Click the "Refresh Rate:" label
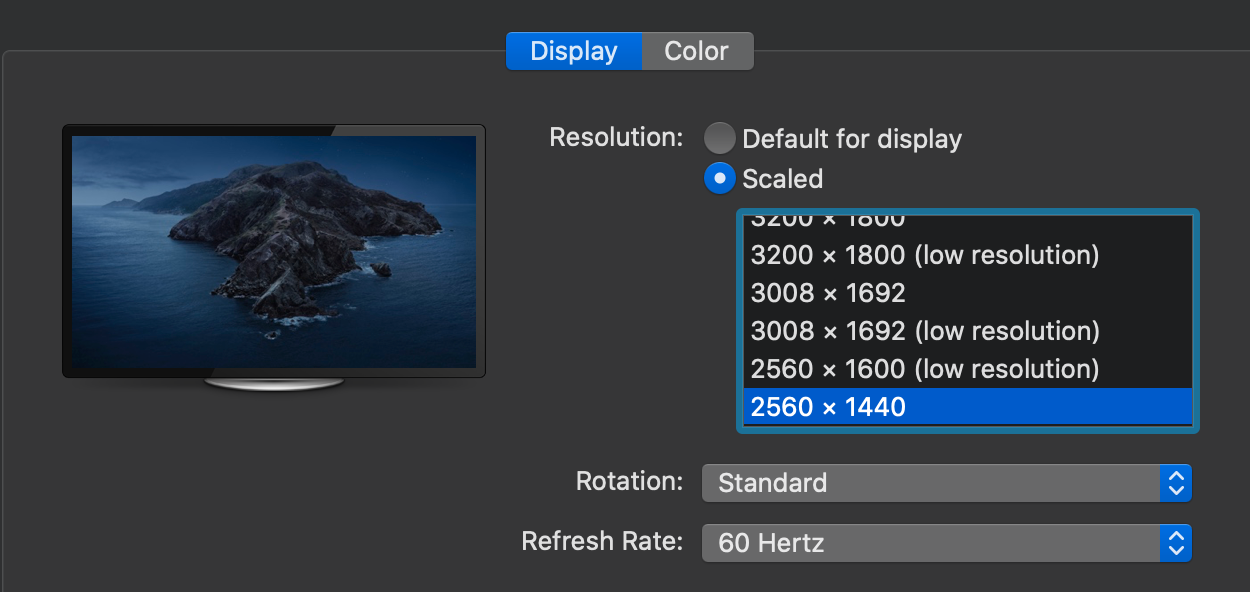The width and height of the screenshot is (1250, 592). point(602,541)
